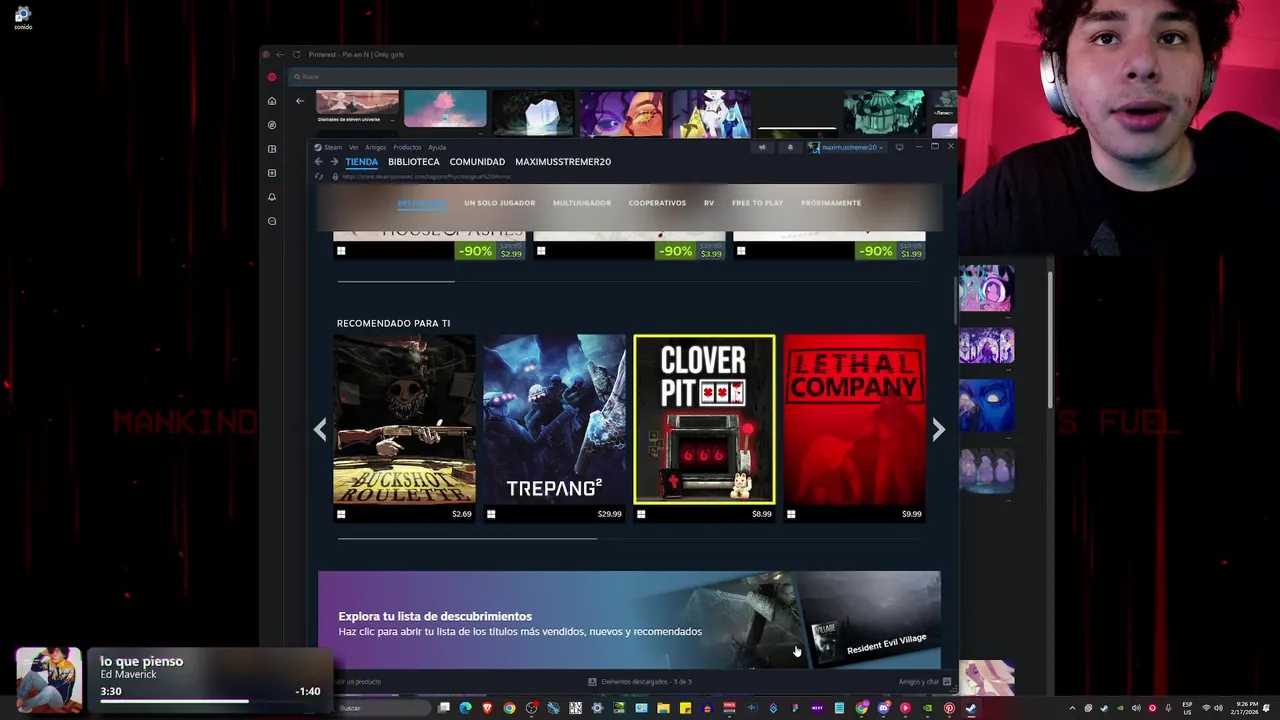This screenshot has width=1280, height=720.
Task: Reload the Steam store page
Action: pyautogui.click(x=319, y=177)
